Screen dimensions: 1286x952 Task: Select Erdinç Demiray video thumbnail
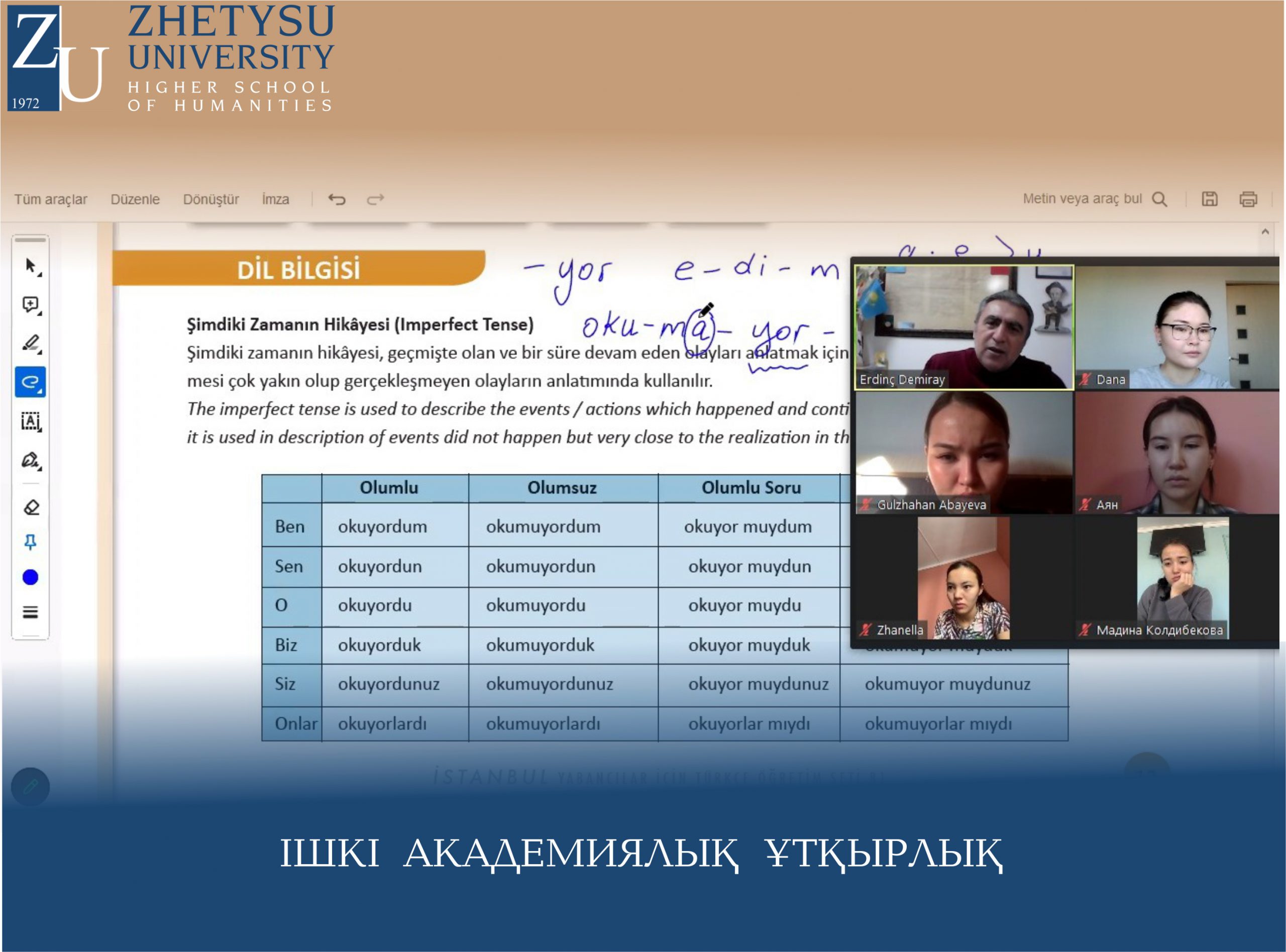point(964,327)
